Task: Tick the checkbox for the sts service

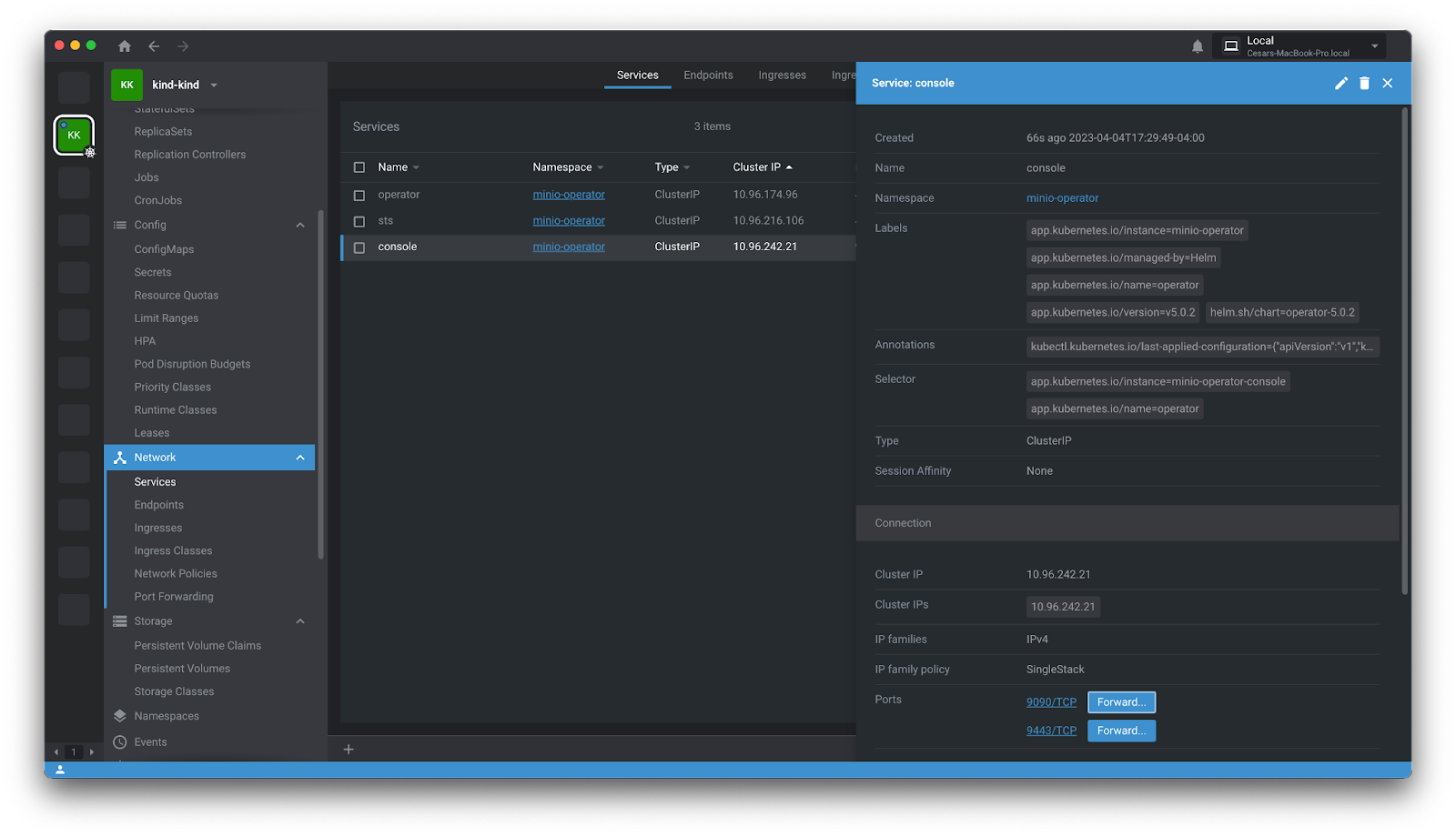Action: click(x=359, y=221)
